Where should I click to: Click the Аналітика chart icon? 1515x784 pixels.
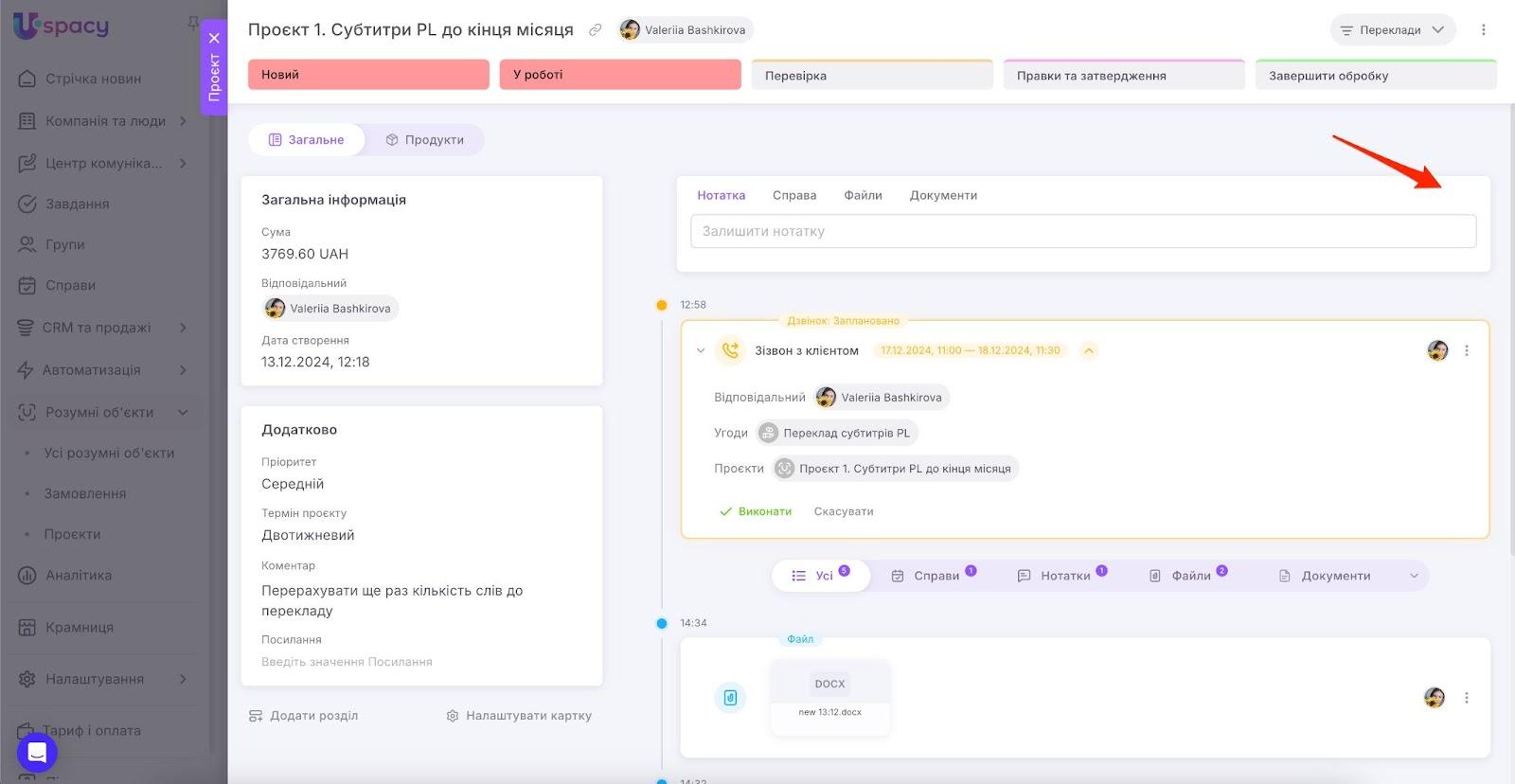[x=27, y=576]
